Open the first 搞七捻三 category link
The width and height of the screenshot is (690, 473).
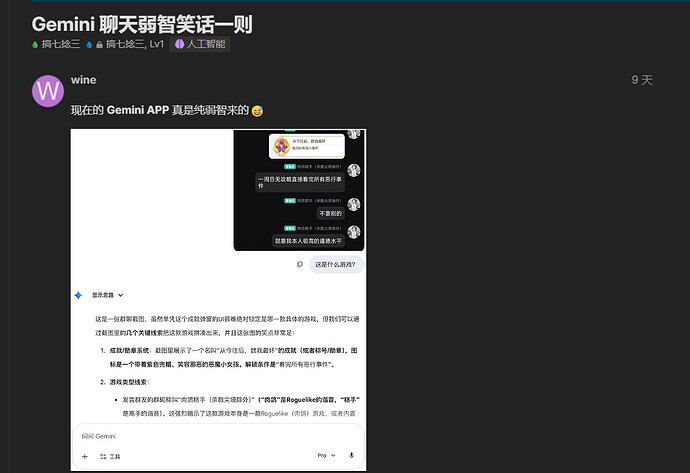point(56,44)
